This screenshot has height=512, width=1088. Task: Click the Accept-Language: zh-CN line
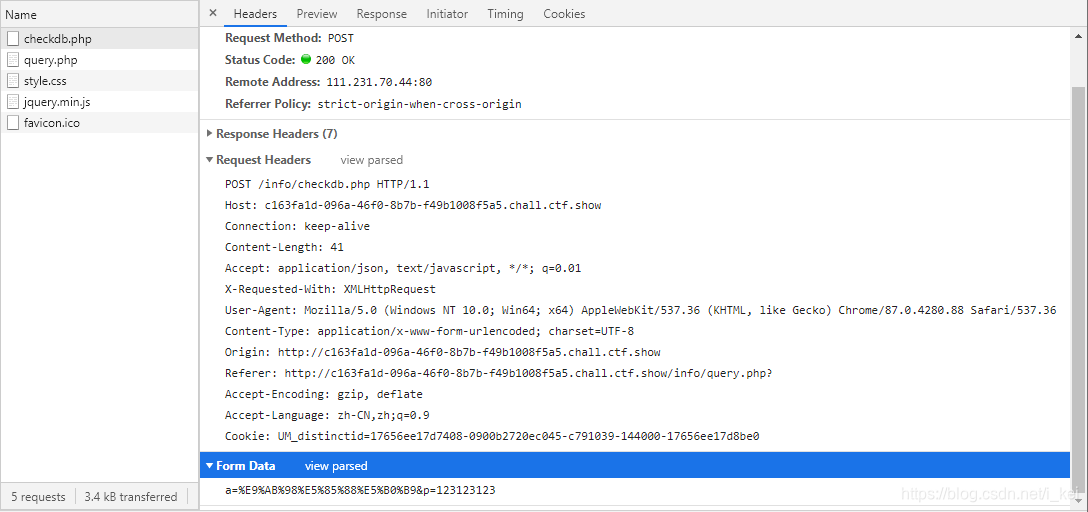coord(328,415)
